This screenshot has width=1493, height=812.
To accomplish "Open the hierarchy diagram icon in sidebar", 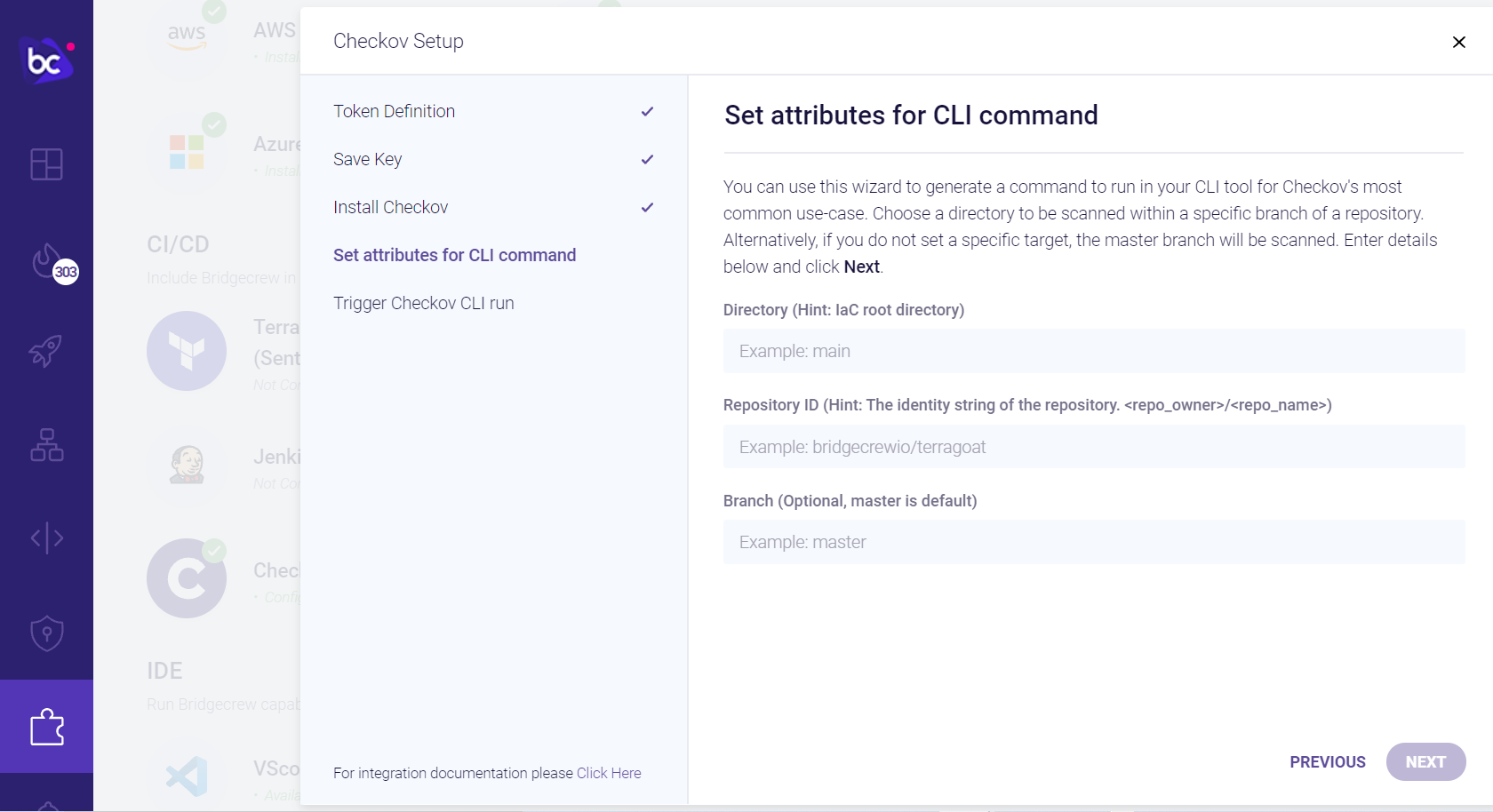I will pos(46,445).
